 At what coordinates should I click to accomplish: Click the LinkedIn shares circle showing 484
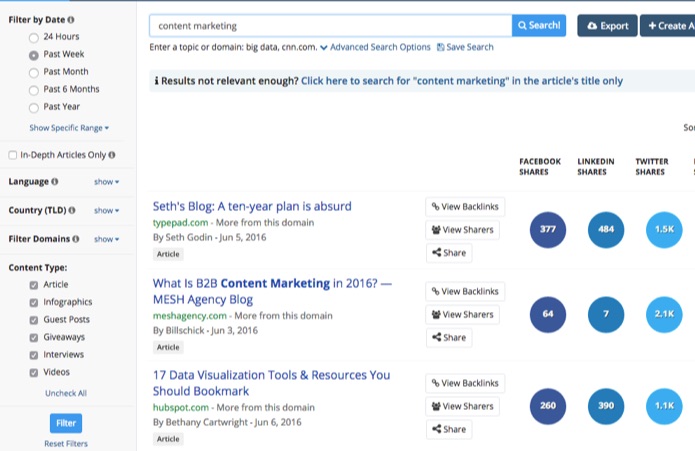coord(606,229)
